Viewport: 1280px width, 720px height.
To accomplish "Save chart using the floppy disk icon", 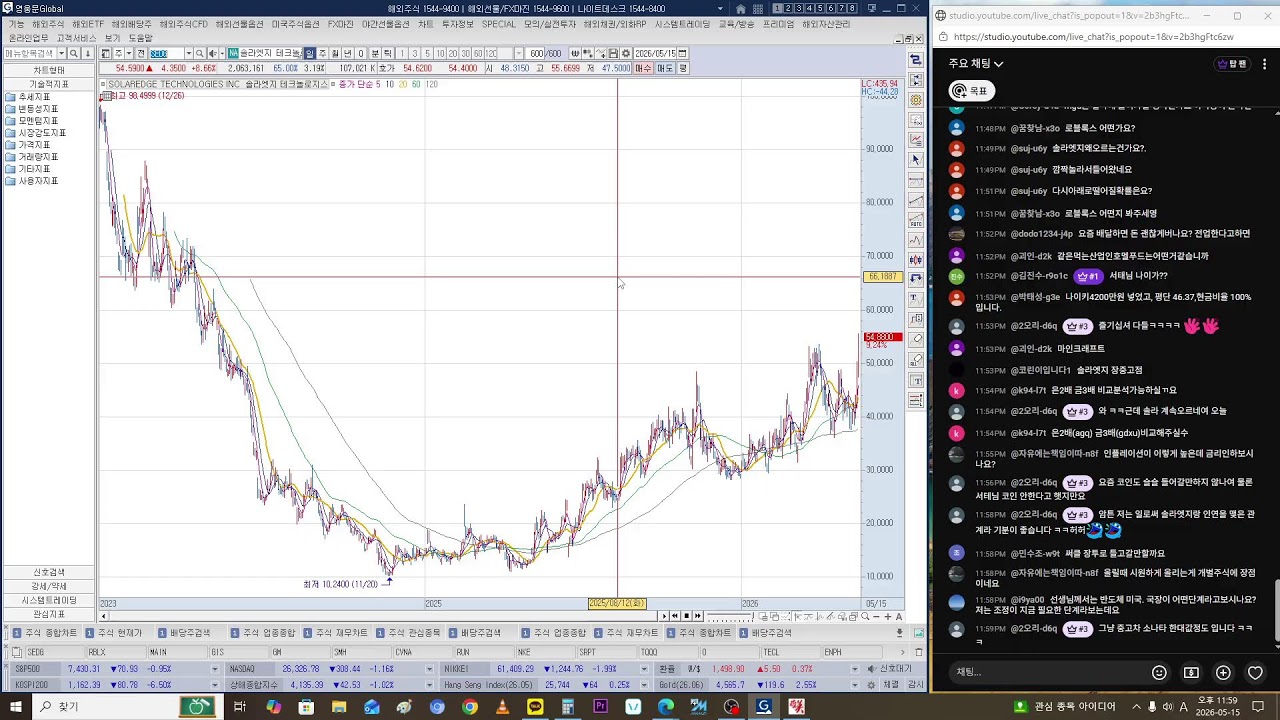I will tap(613, 53).
